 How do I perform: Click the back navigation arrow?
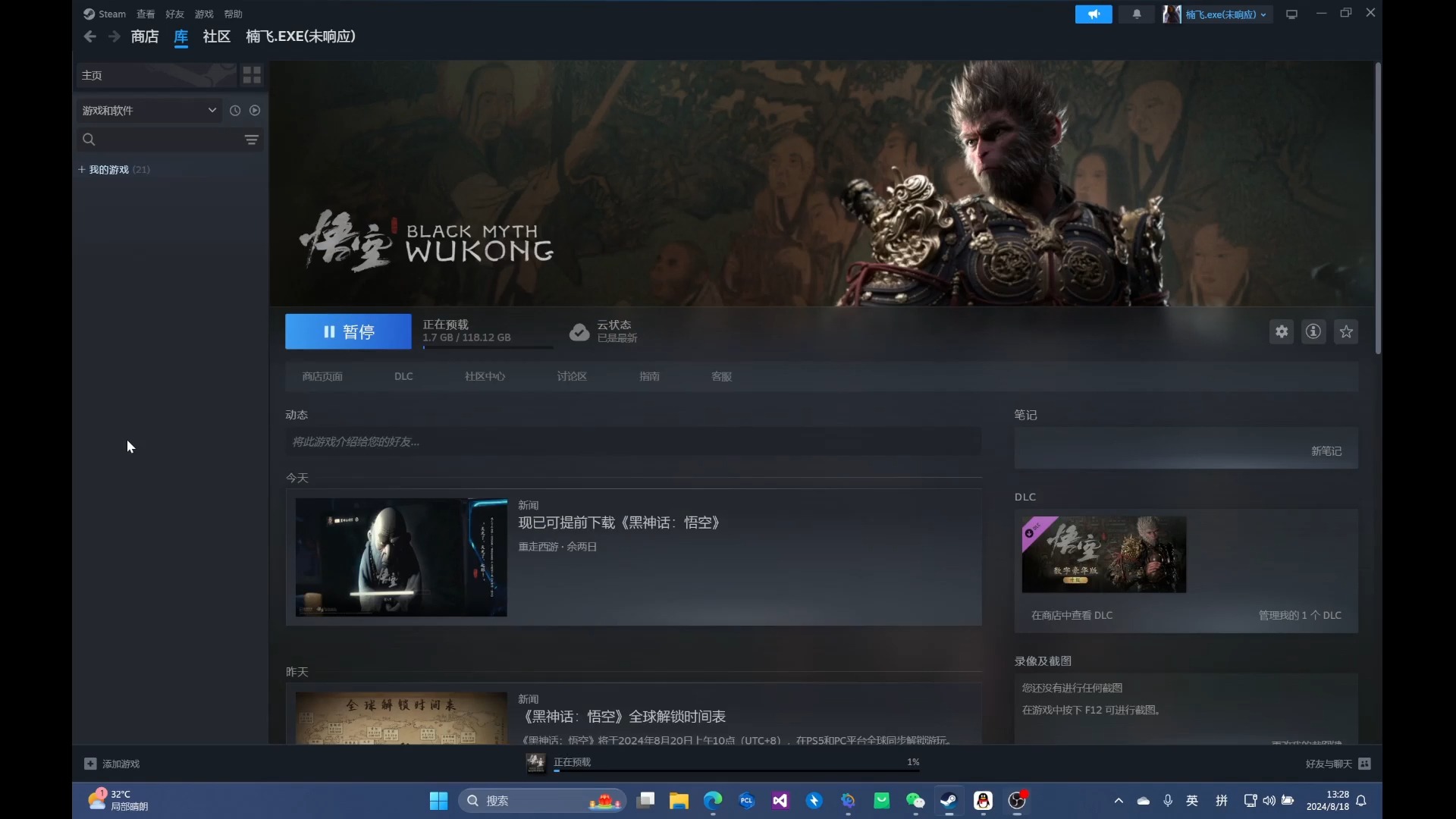click(89, 36)
